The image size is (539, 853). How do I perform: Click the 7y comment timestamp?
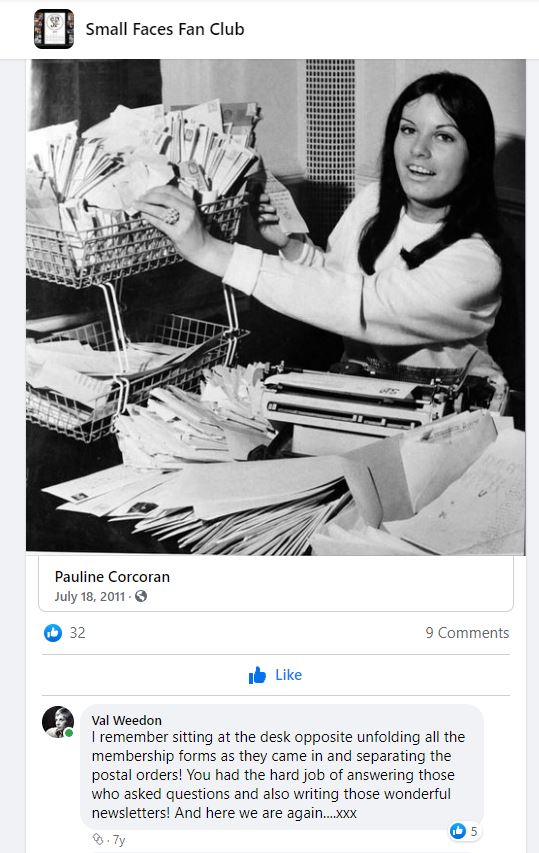(x=119, y=840)
